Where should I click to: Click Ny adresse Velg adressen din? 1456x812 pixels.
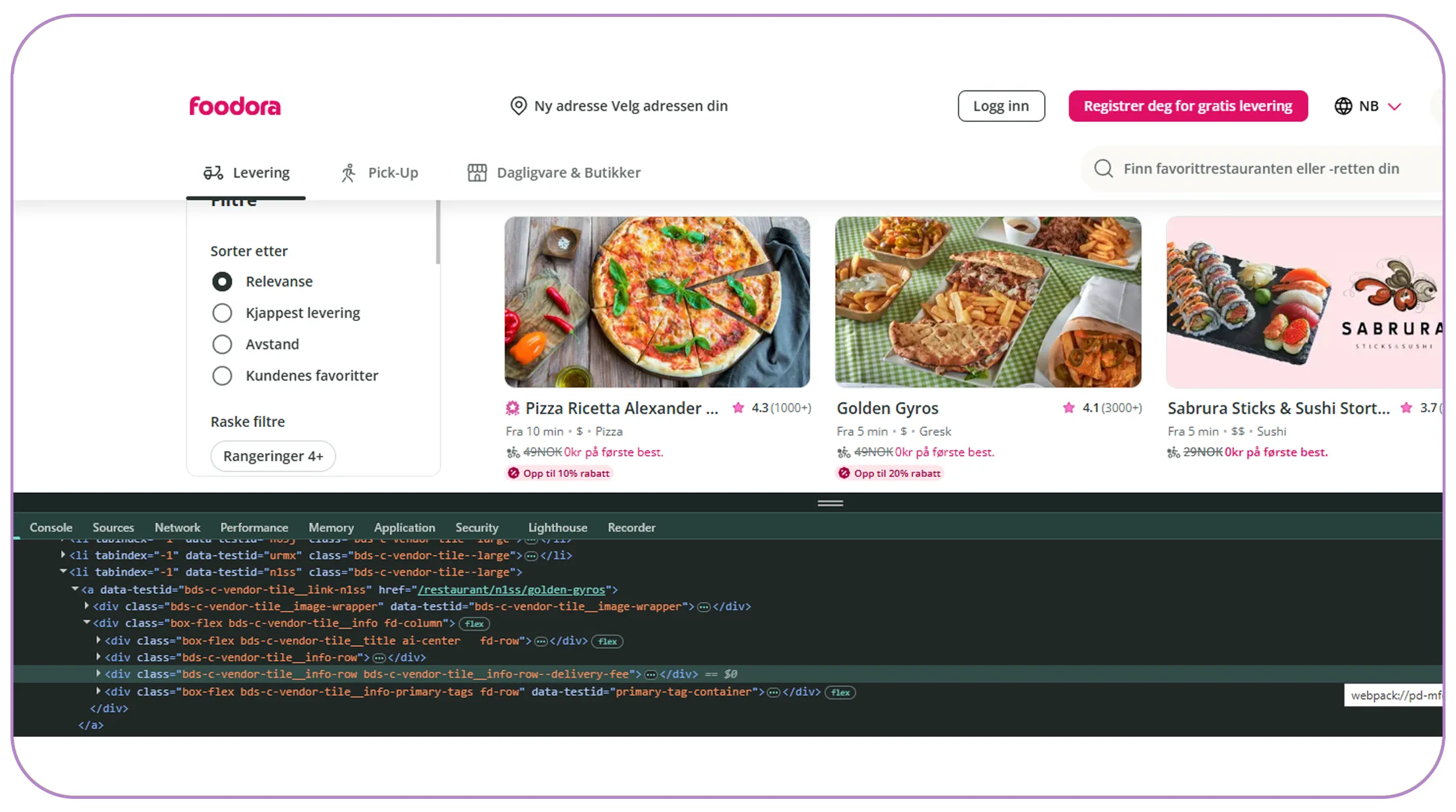click(x=631, y=106)
